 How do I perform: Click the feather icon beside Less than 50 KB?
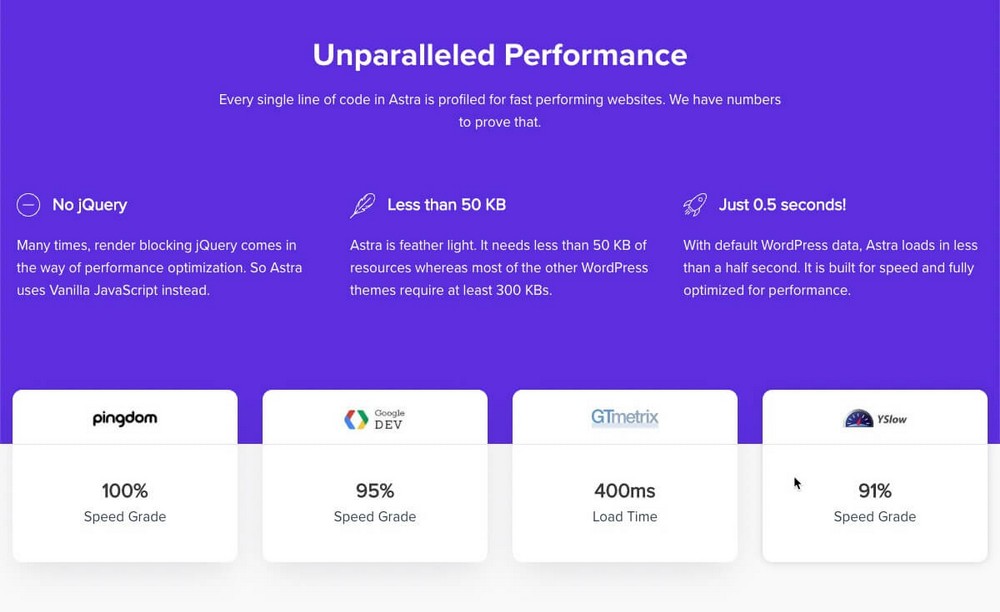point(362,205)
